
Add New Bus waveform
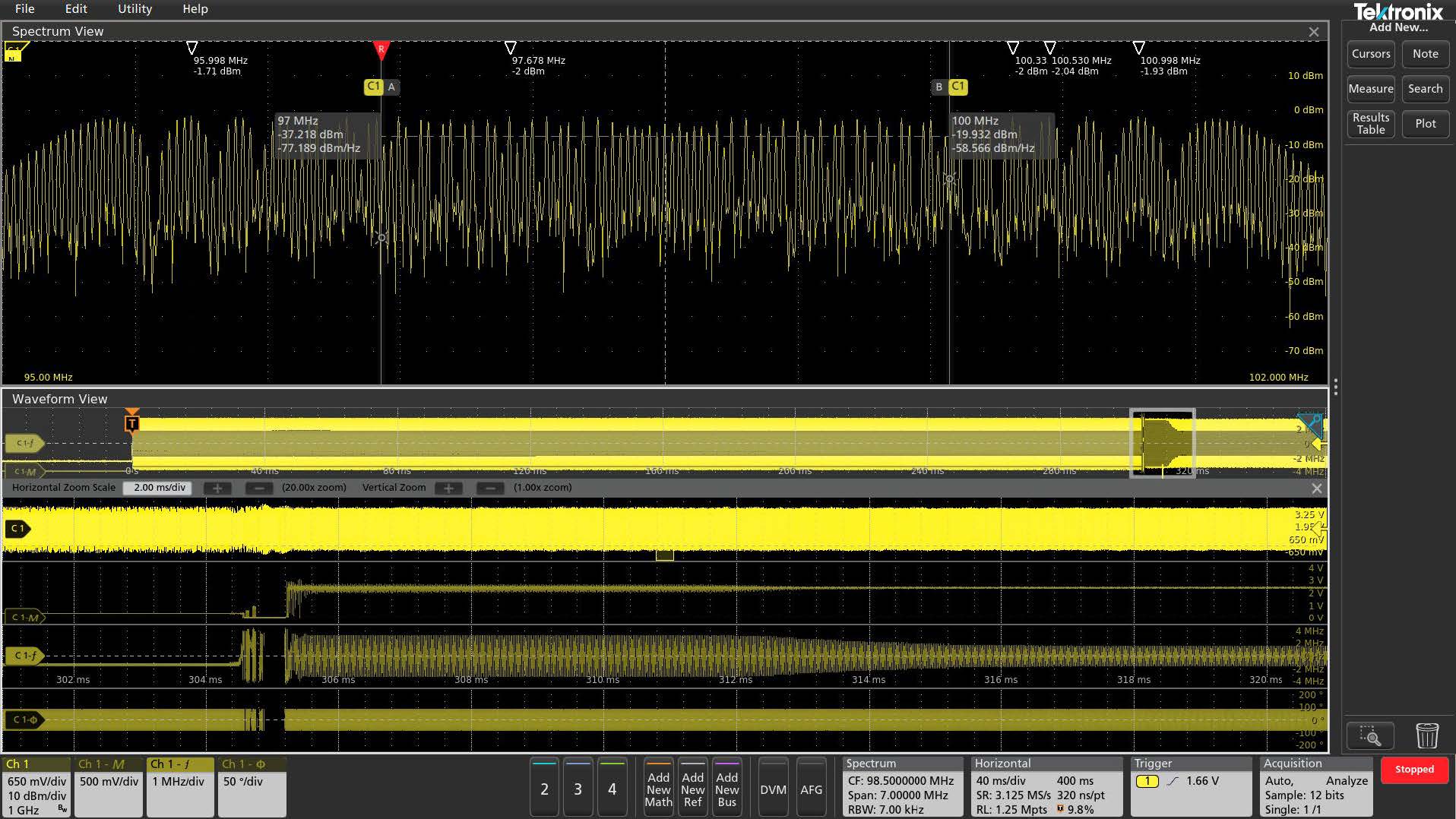point(726,788)
